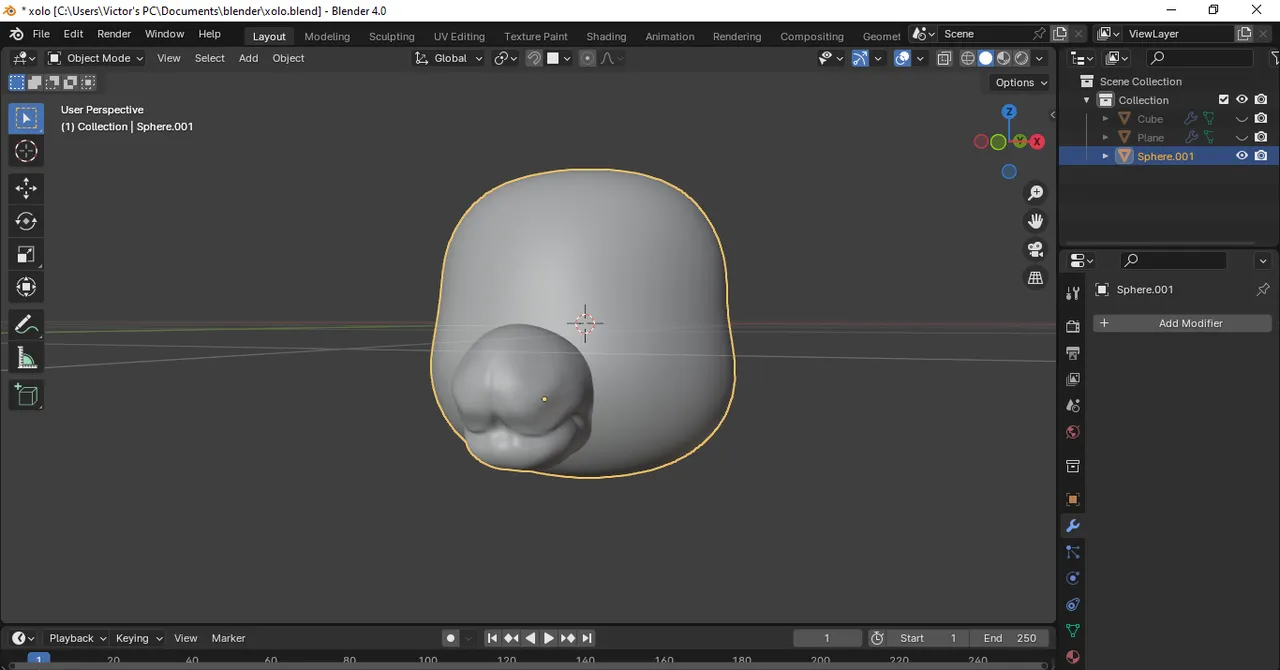Image resolution: width=1280 pixels, height=670 pixels.
Task: Open the File menu
Action: [41, 34]
